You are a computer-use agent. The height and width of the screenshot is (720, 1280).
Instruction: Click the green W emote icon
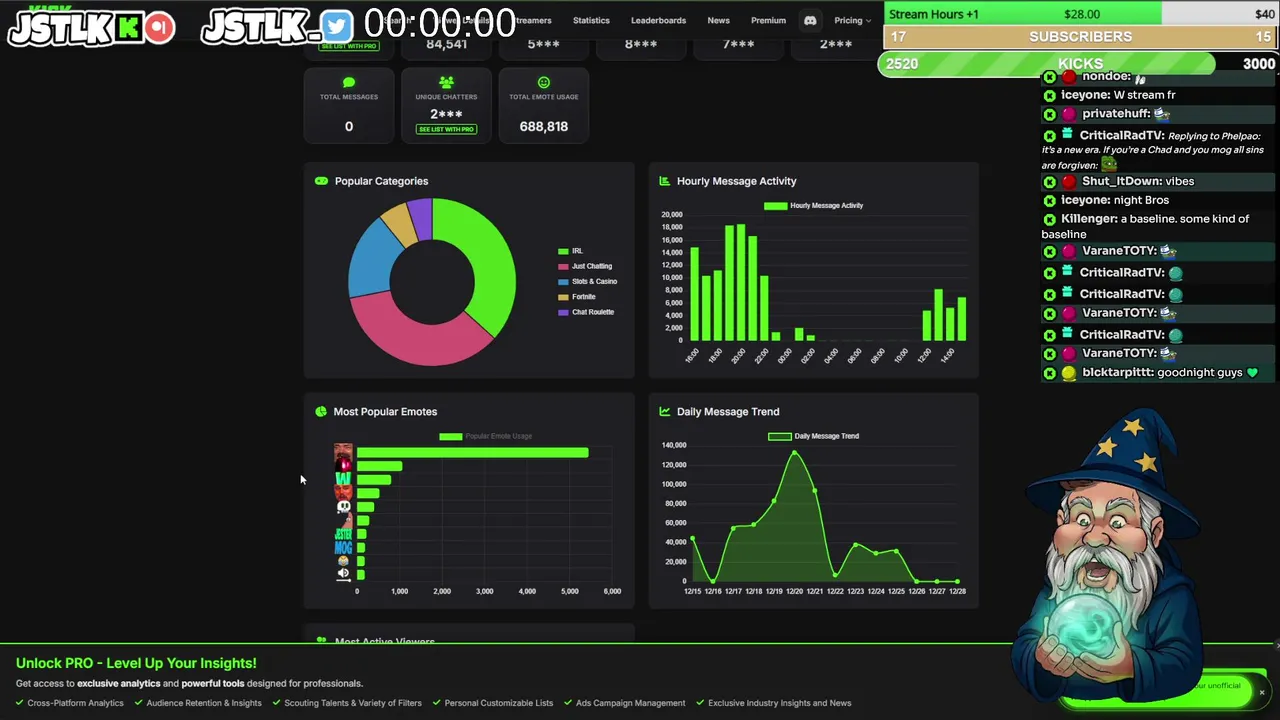point(343,479)
